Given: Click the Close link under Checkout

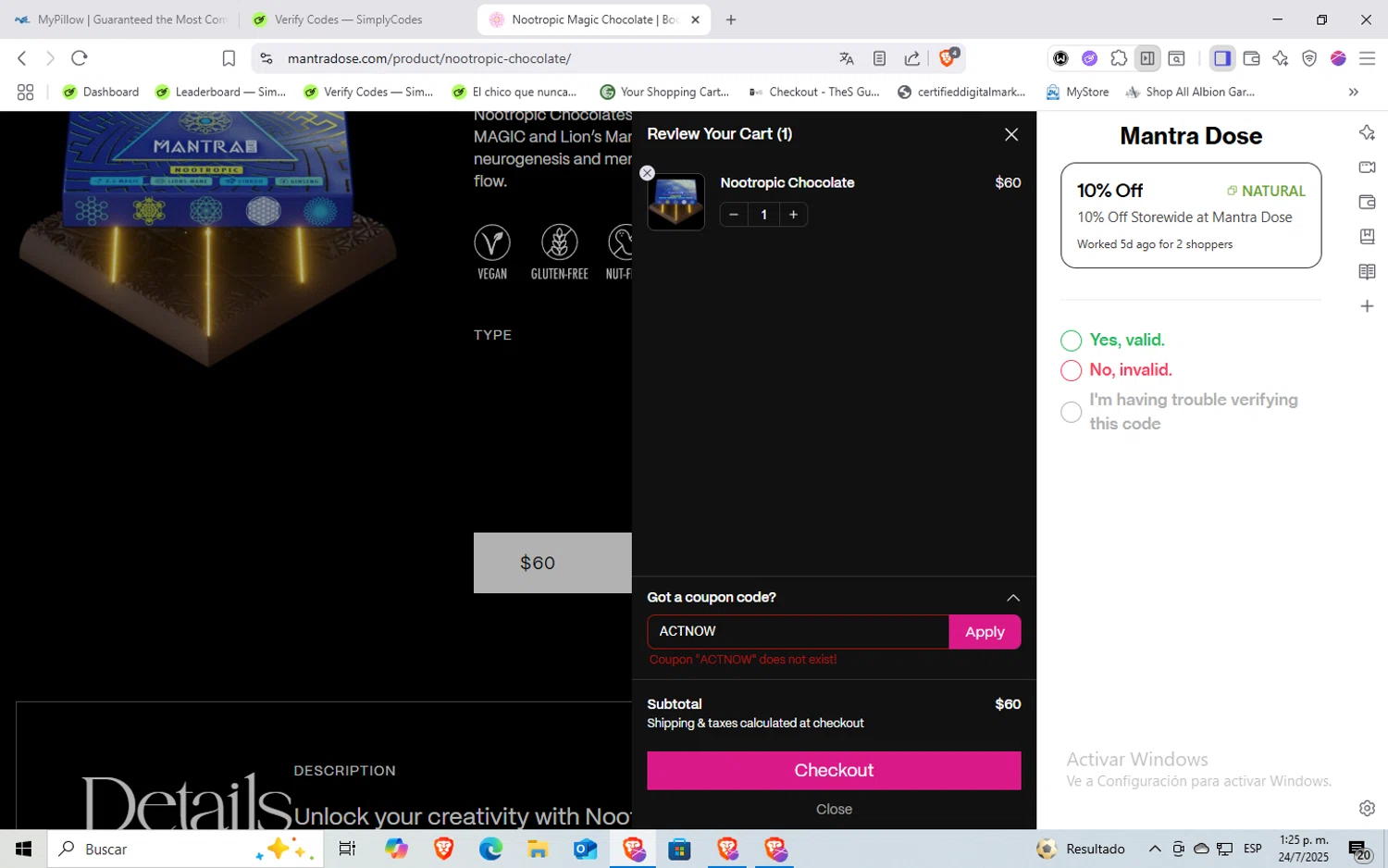Looking at the screenshot, I should pyautogui.click(x=834, y=809).
